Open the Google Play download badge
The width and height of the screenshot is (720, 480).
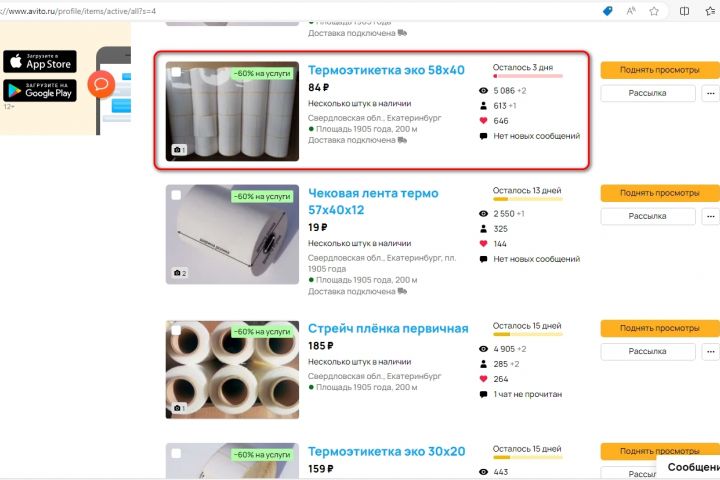click(x=40, y=90)
